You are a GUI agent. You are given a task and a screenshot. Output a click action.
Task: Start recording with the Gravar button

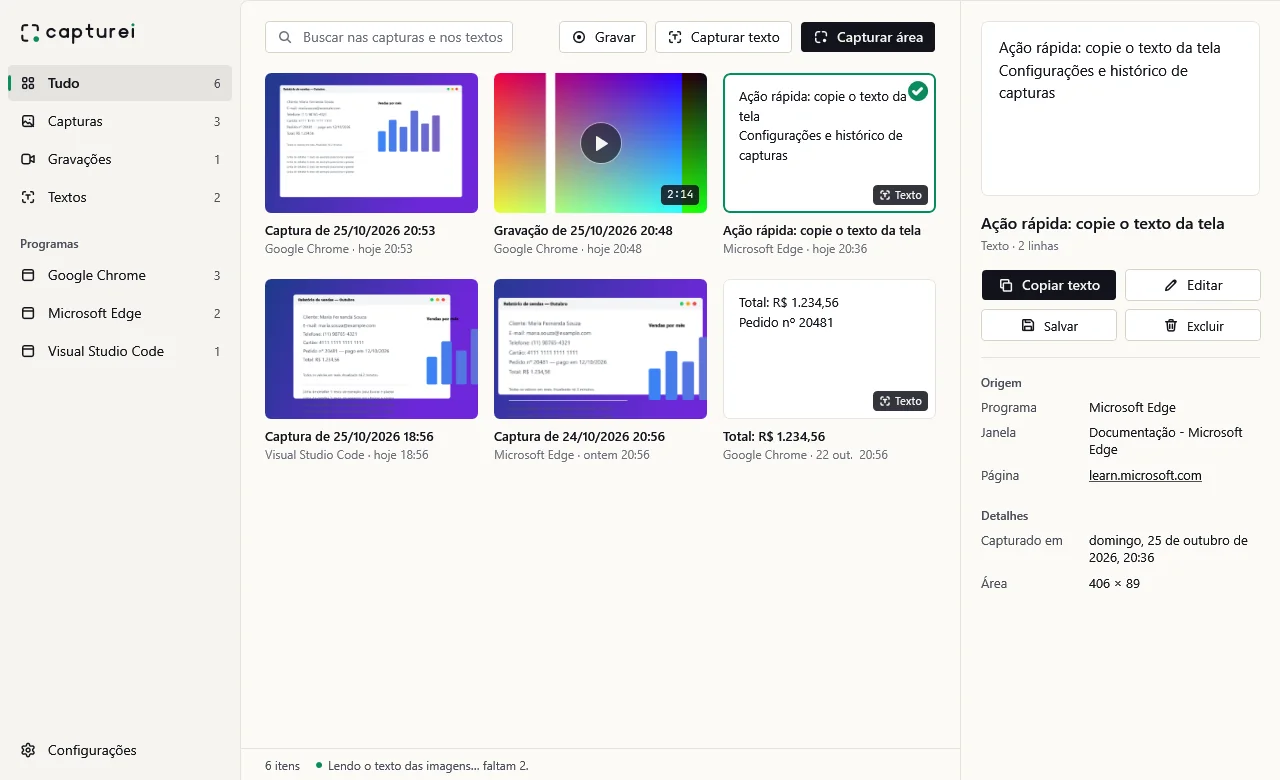[603, 37]
